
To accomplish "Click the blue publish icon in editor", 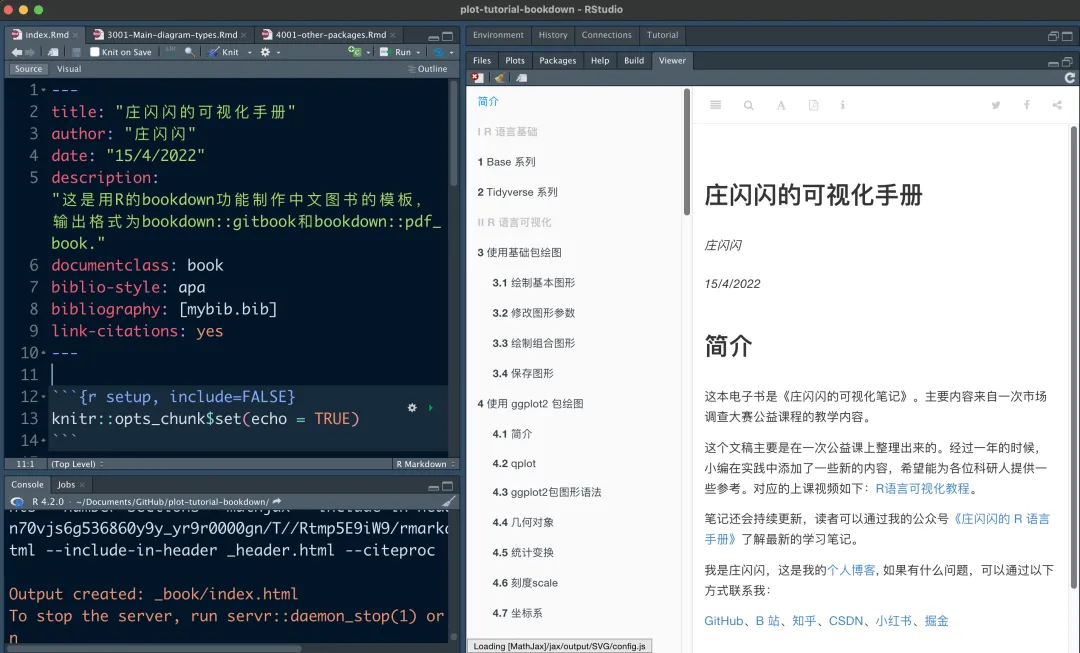I will (x=438, y=52).
